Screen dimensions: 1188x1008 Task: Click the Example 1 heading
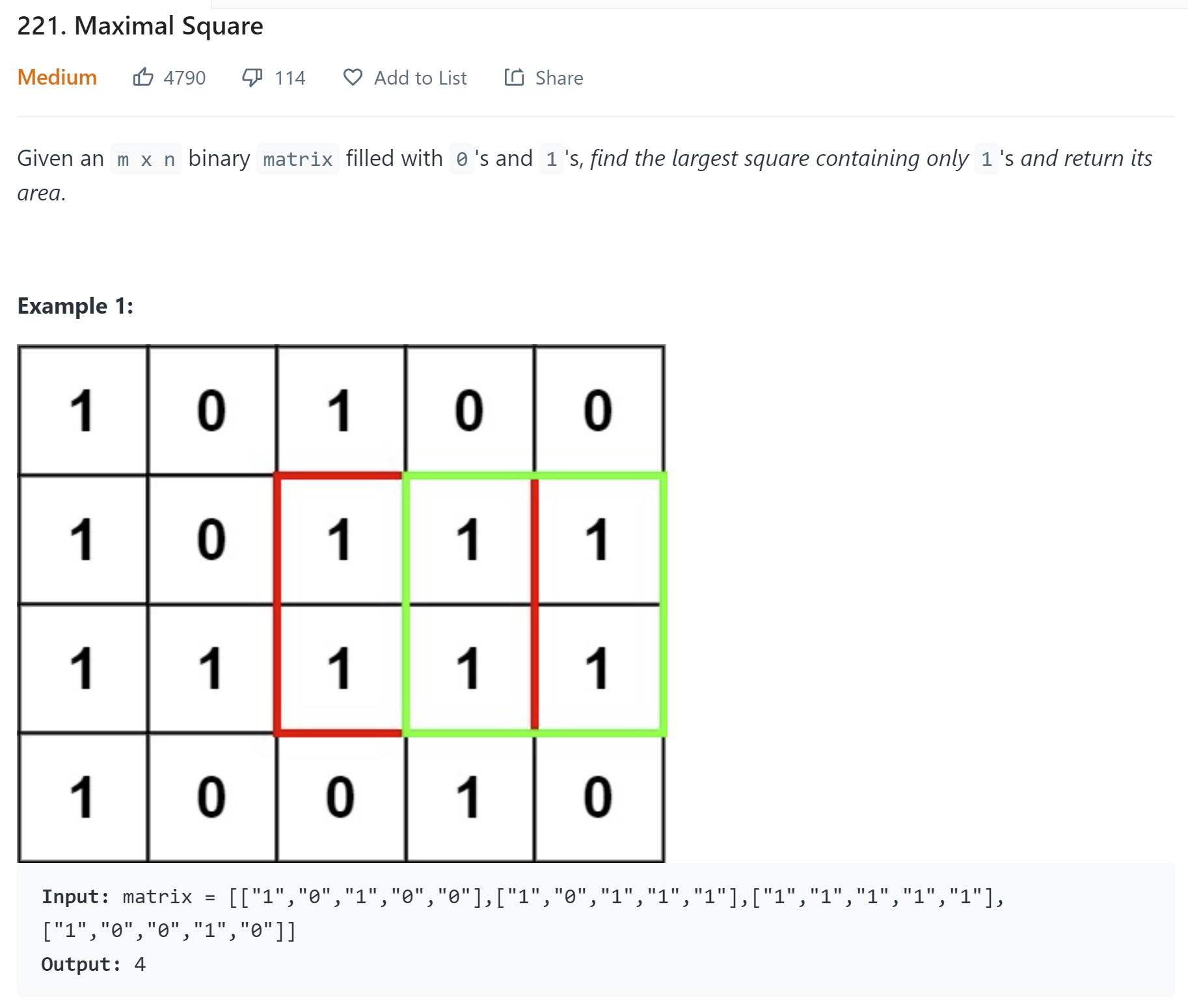click(x=75, y=306)
